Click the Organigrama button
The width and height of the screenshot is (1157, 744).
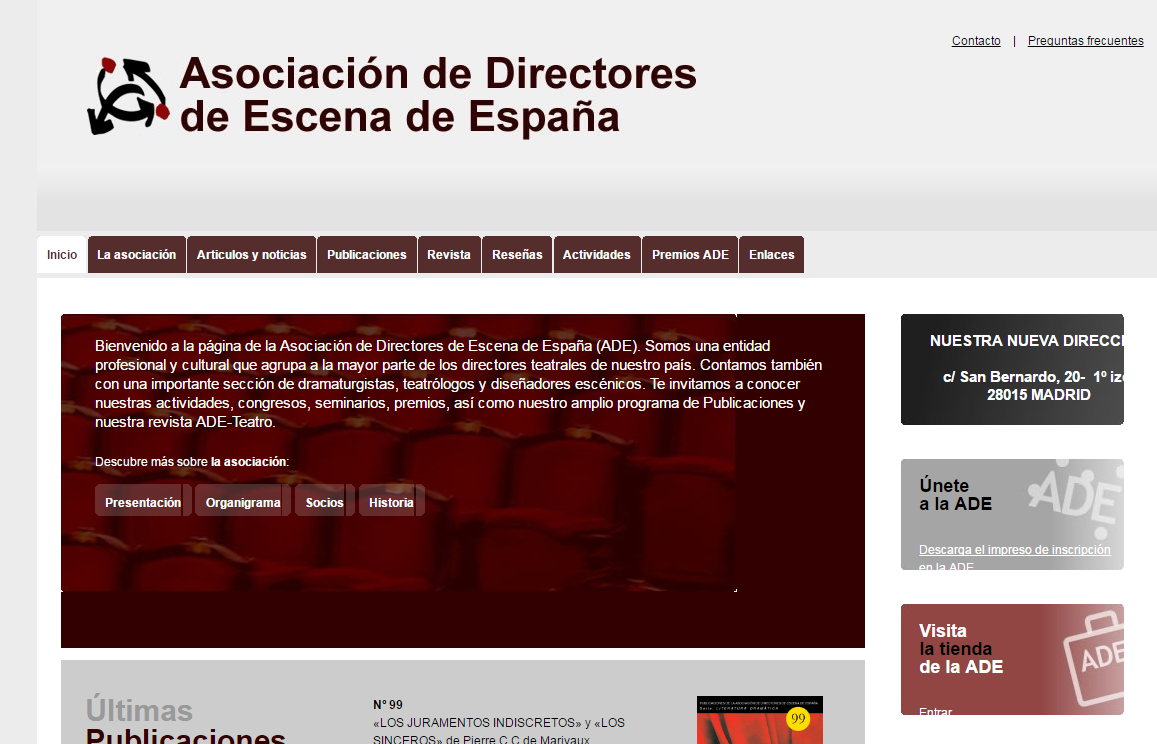(x=243, y=502)
